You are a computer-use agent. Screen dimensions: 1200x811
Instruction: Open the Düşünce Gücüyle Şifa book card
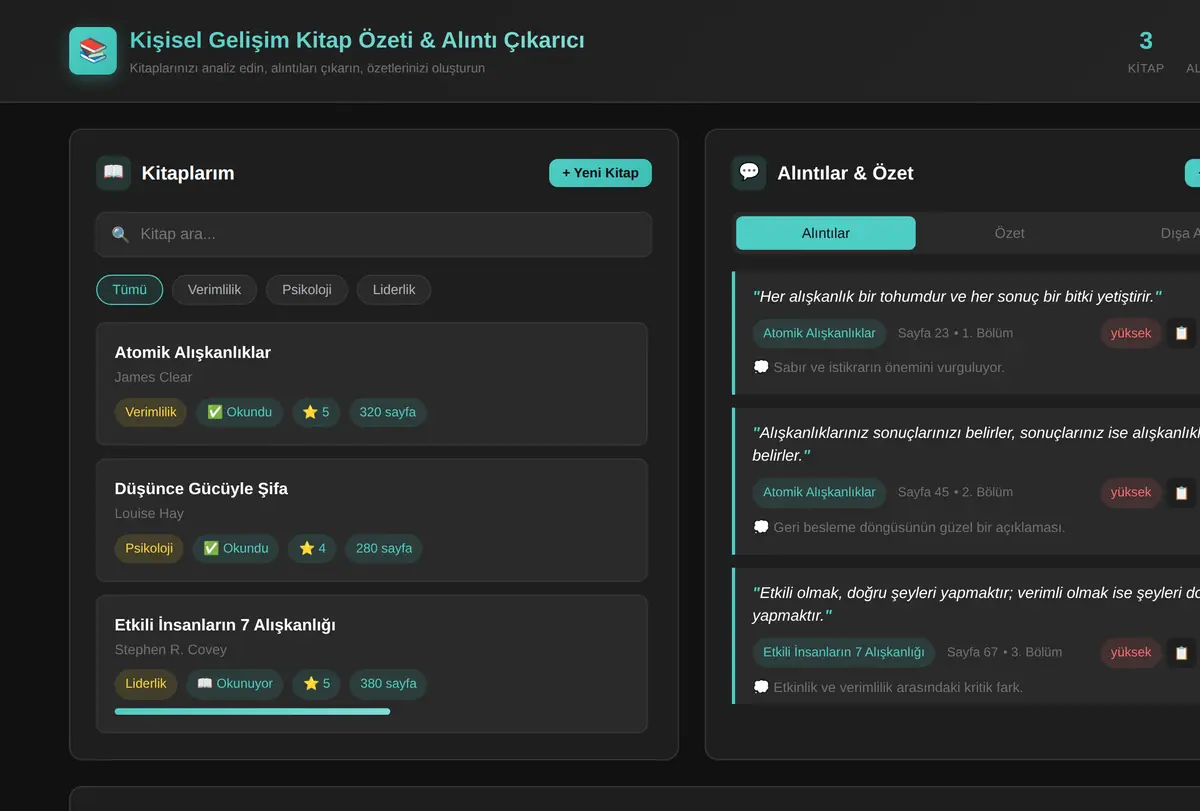point(372,520)
